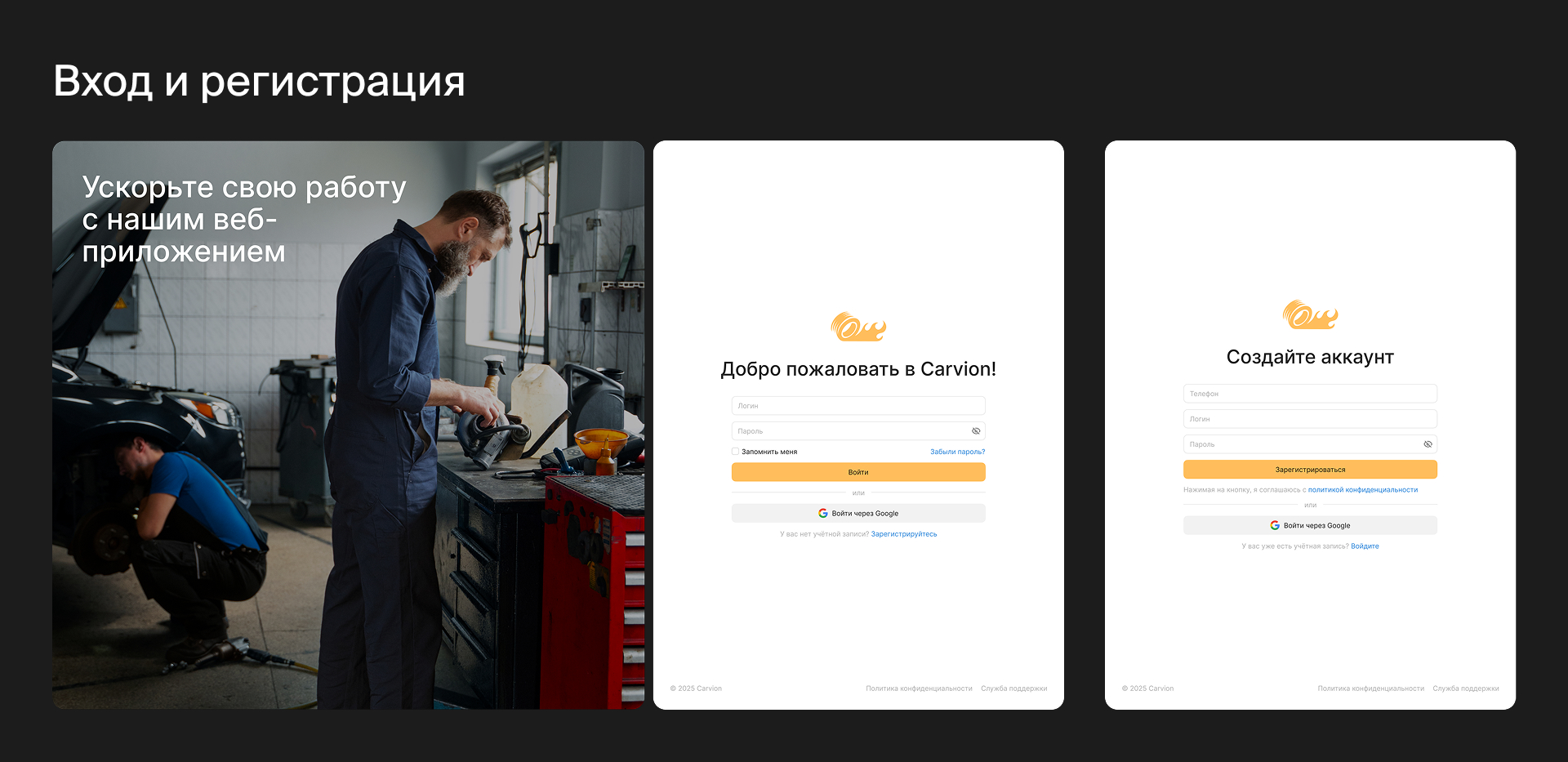Focus the Логин field in login form

[858, 406]
